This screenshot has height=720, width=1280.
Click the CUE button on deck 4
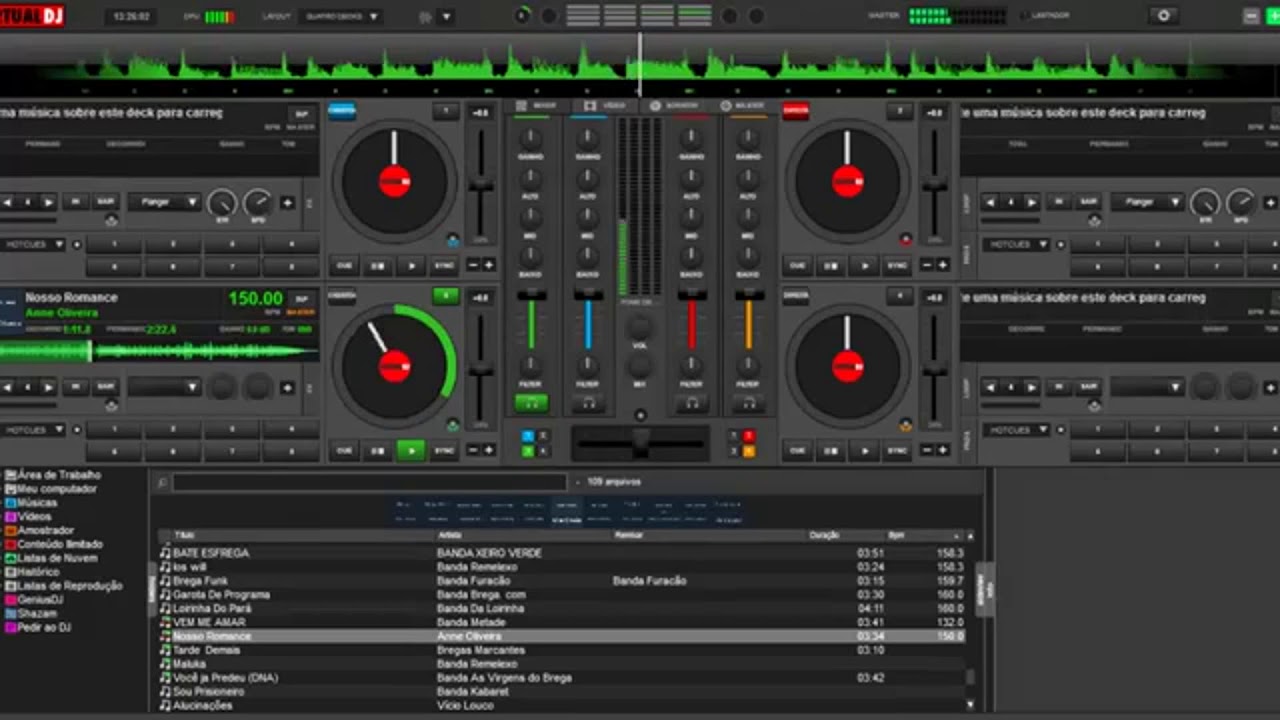797,450
